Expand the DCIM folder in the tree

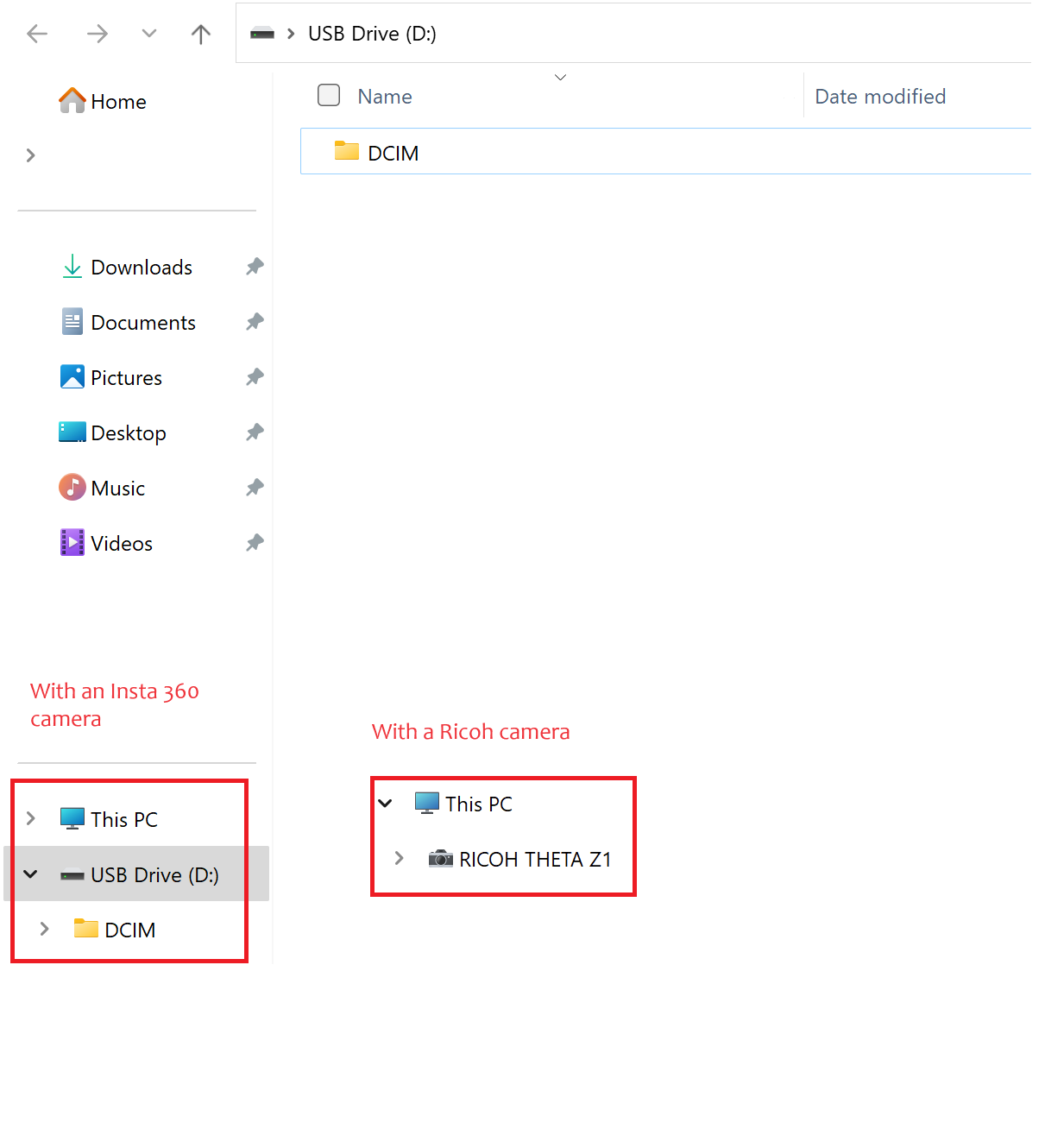(44, 929)
